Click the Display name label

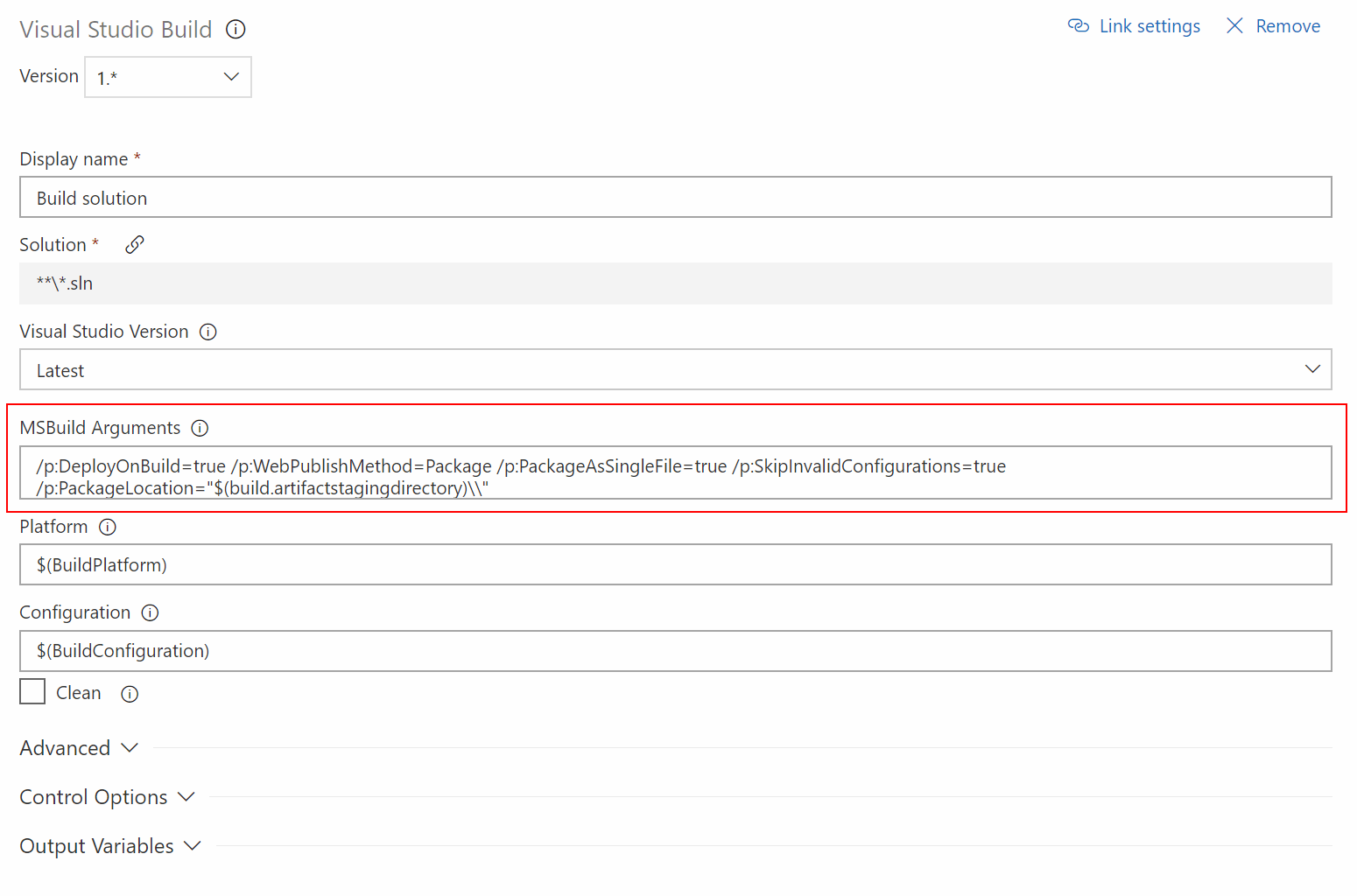click(x=74, y=159)
